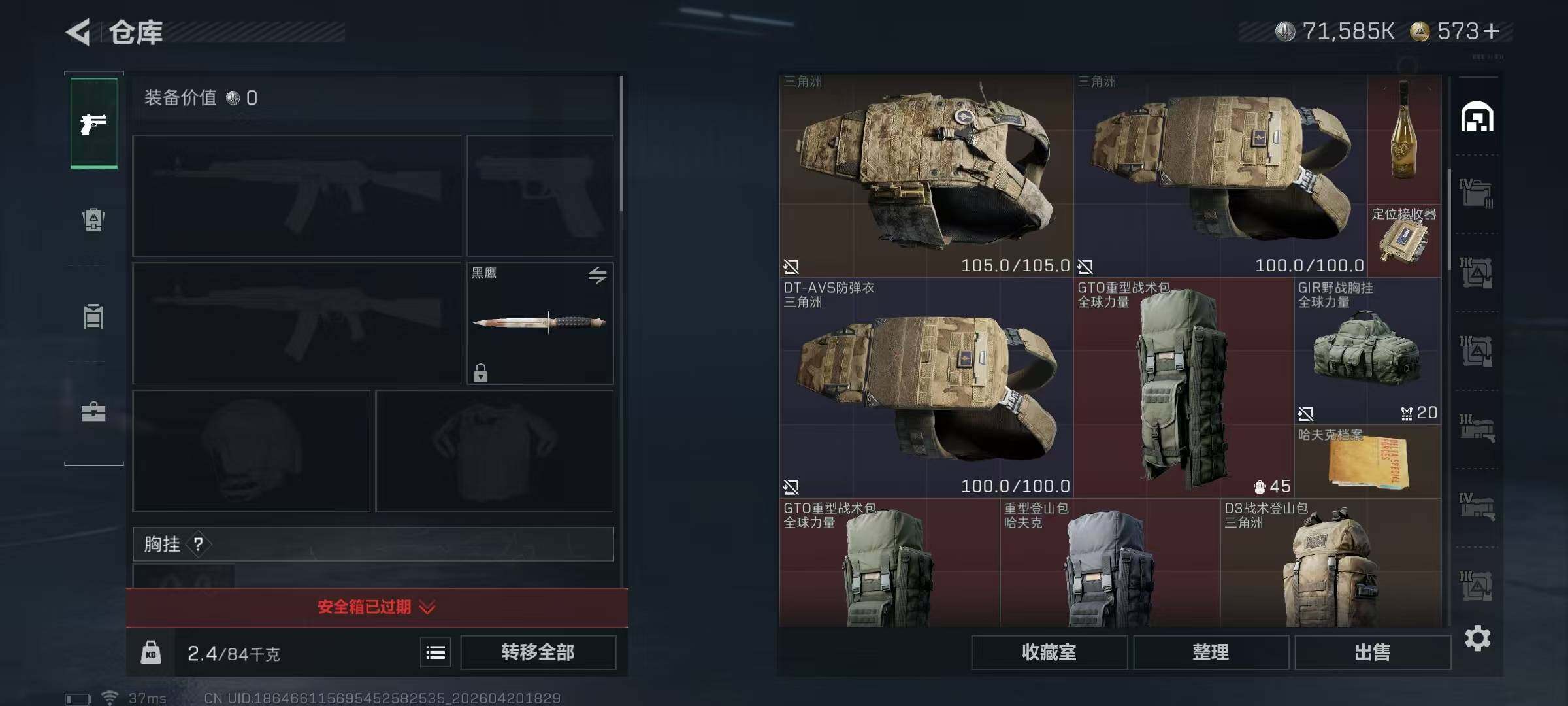1568x706 pixels.
Task: Swap the 黑鹰 knife using the arrows icon
Action: click(597, 275)
